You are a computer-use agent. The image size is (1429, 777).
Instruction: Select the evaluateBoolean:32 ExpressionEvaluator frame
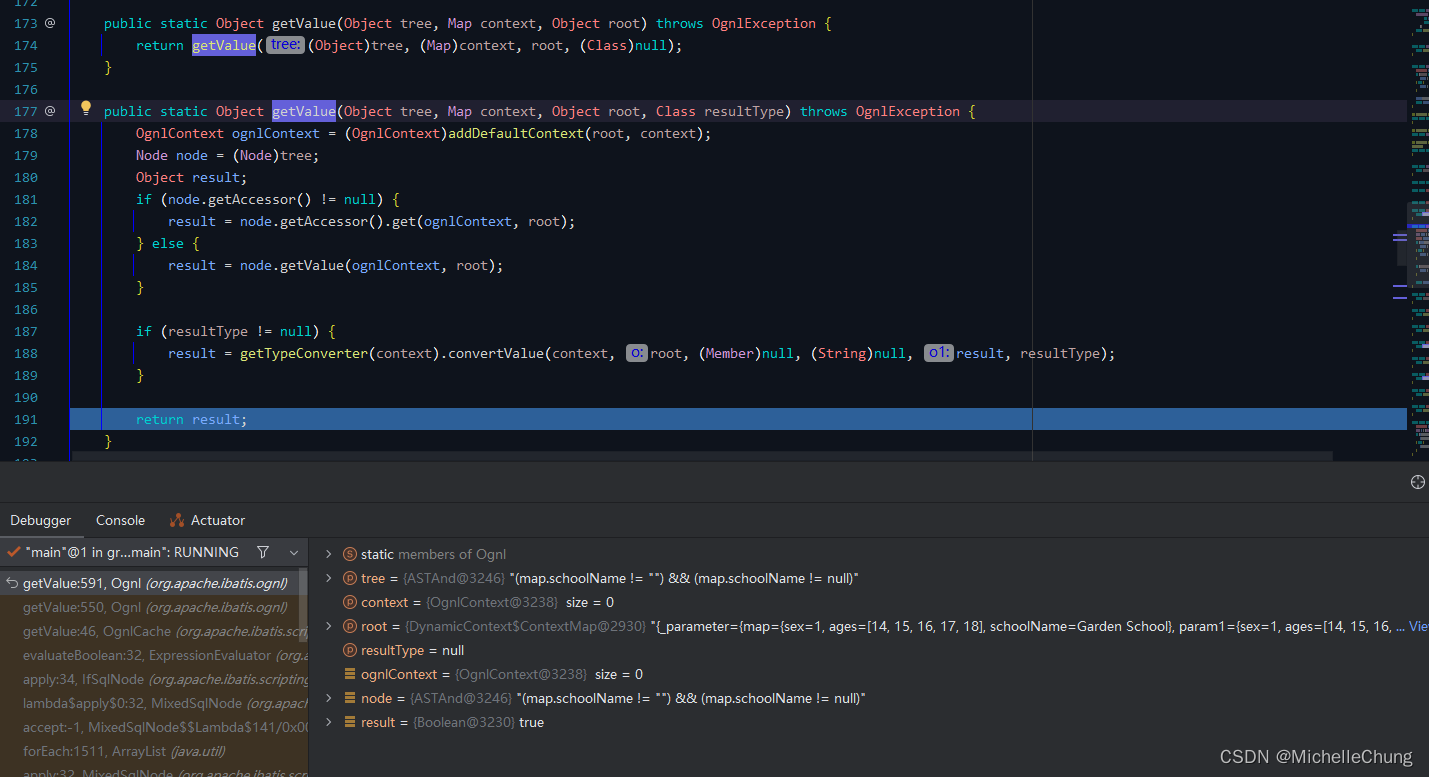tap(154, 655)
